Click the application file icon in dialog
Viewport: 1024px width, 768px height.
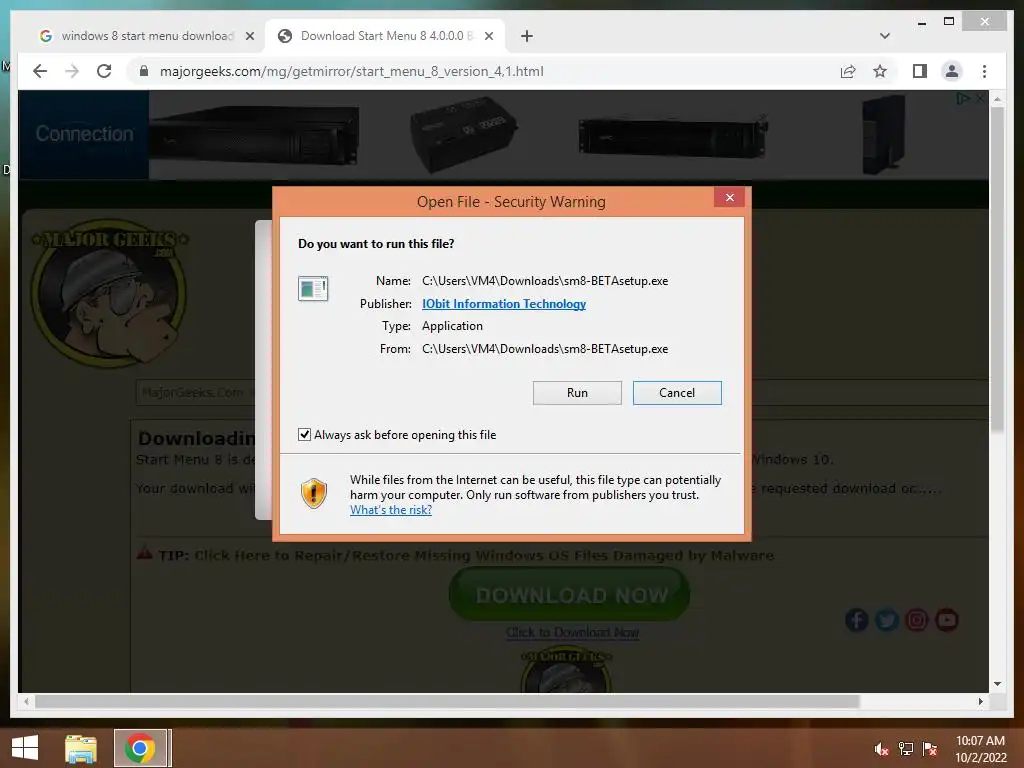click(313, 288)
